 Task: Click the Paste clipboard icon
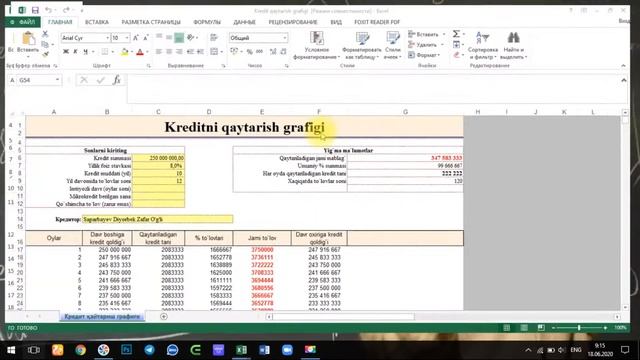click(28, 38)
